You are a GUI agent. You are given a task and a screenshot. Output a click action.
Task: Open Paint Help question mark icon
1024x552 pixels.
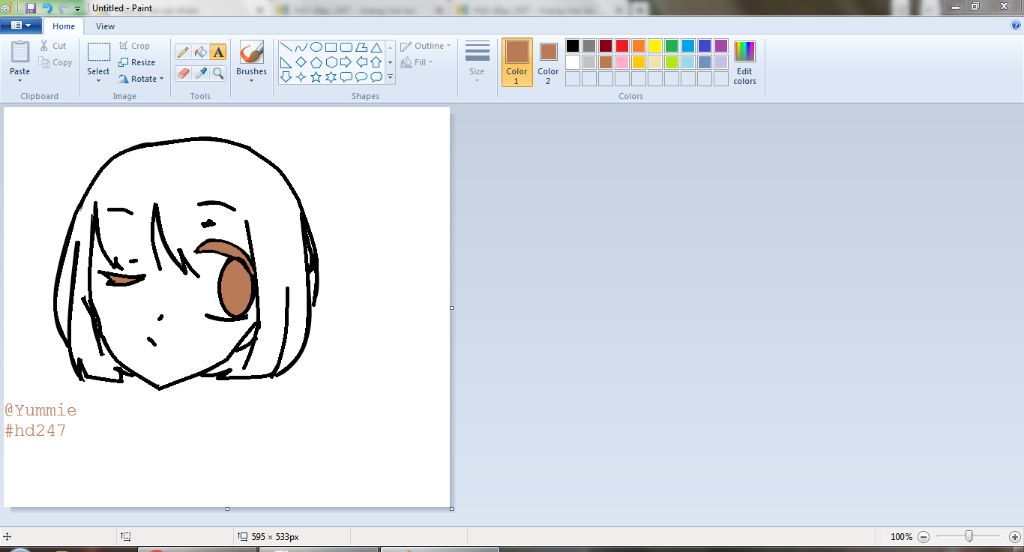(x=1016, y=25)
